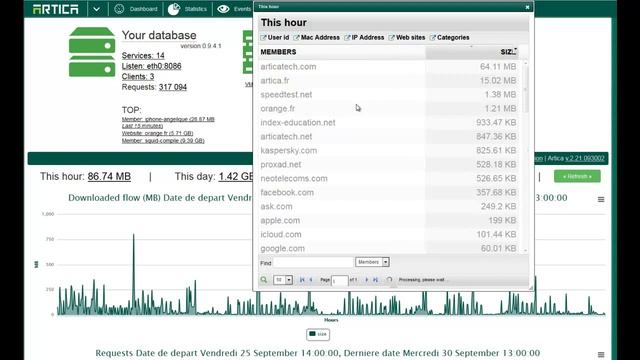Open the Requests chart hamburger menu
The height and width of the screenshot is (360, 640).
(x=601, y=354)
